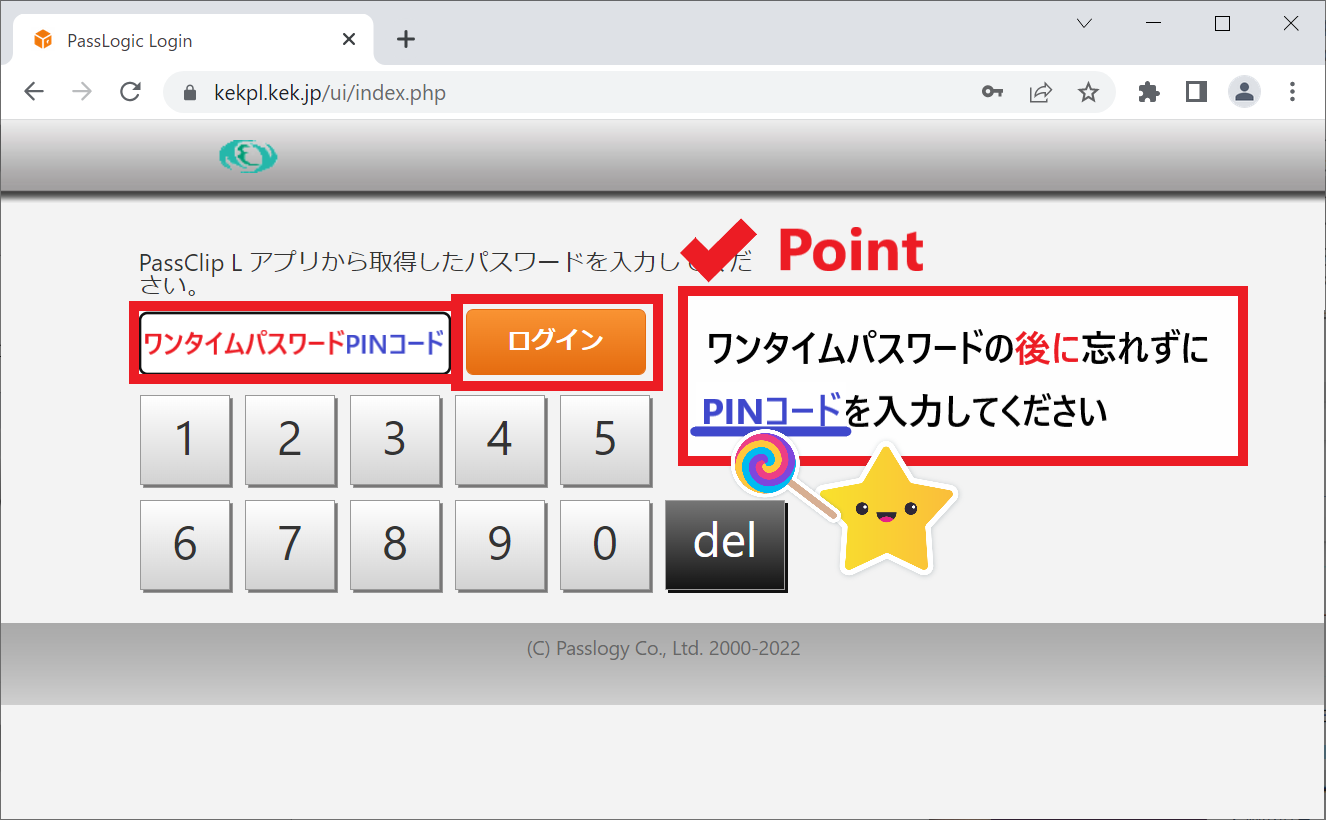This screenshot has width=1326, height=820.
Task: Focus the one-time password input field
Action: point(295,343)
